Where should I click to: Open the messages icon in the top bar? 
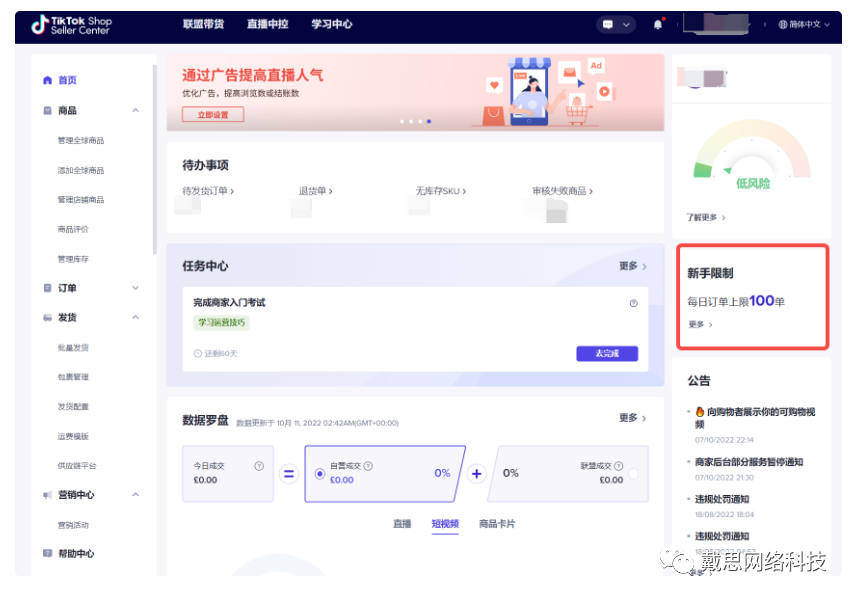tap(607, 24)
